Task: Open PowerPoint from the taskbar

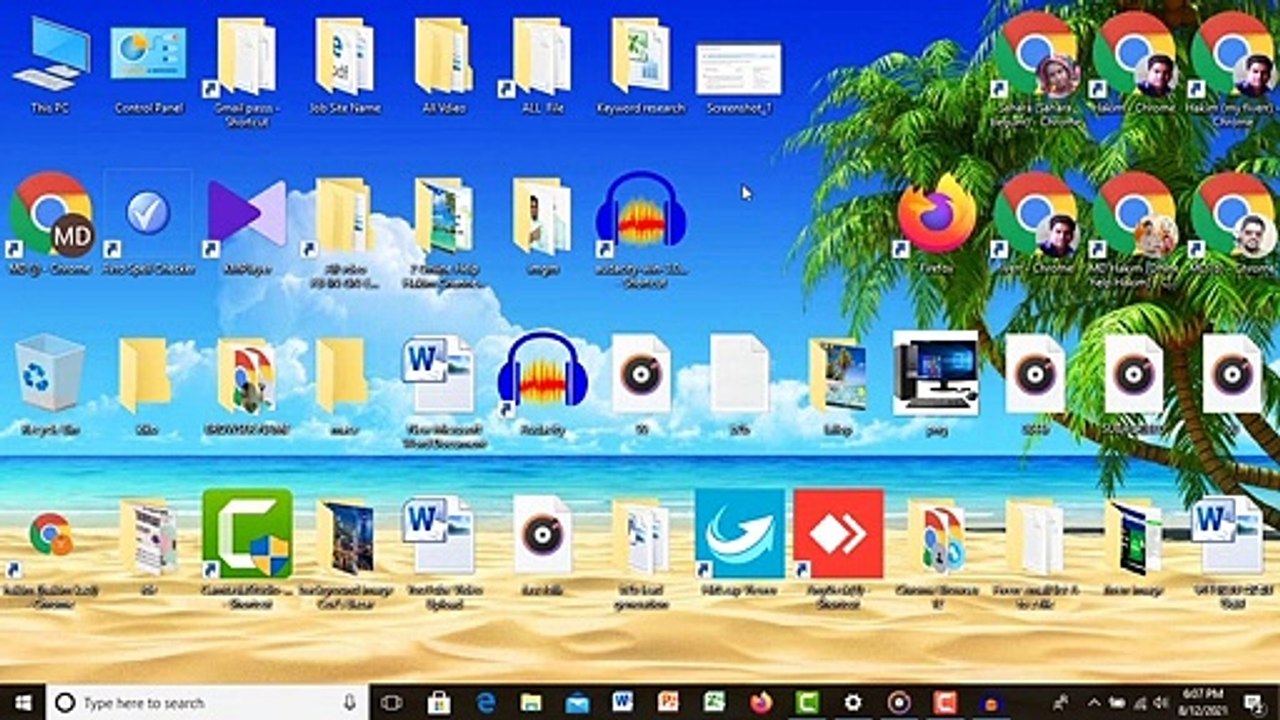Action: pos(668,703)
